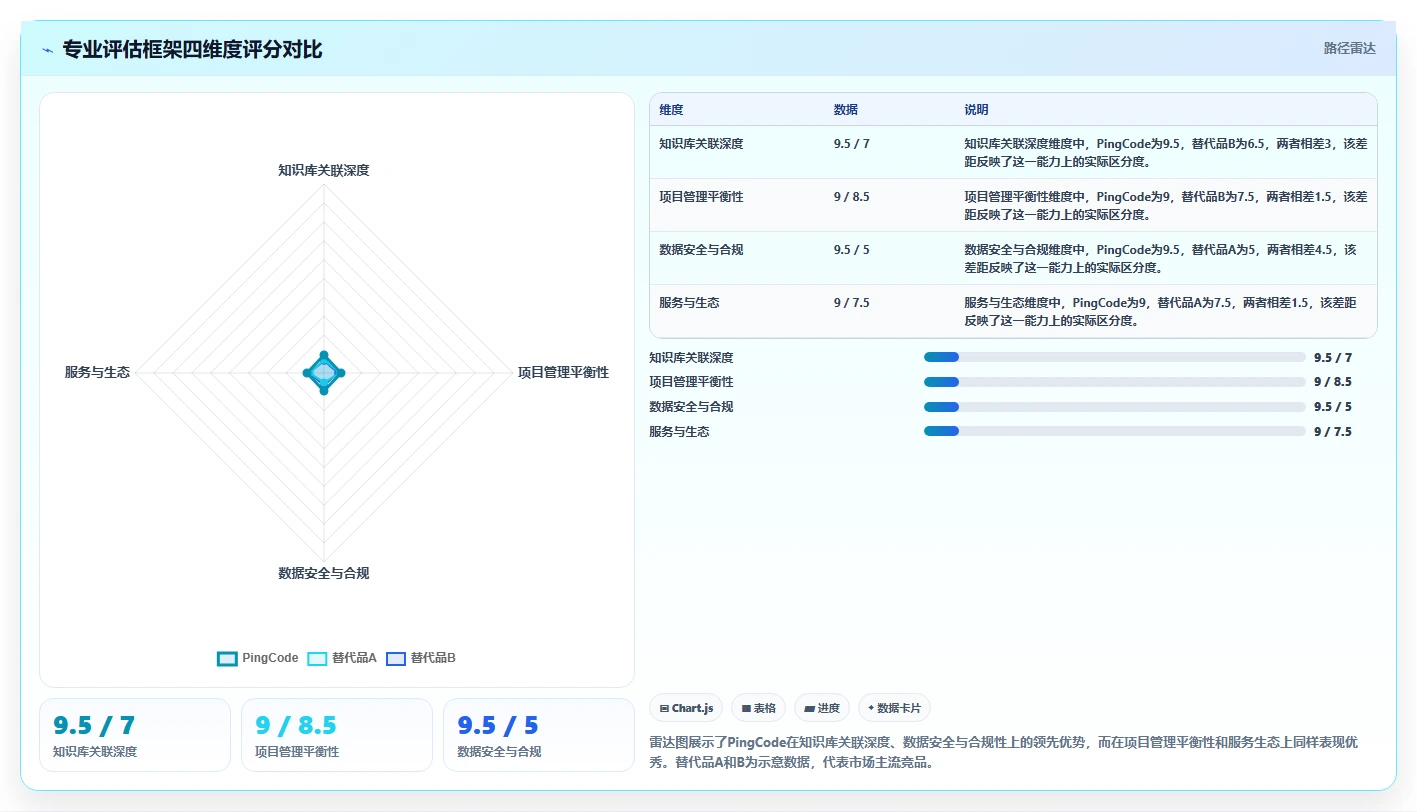Select table row cell 数据安全与合规
Viewport: 1417px width, 812px height.
pyautogui.click(x=701, y=250)
